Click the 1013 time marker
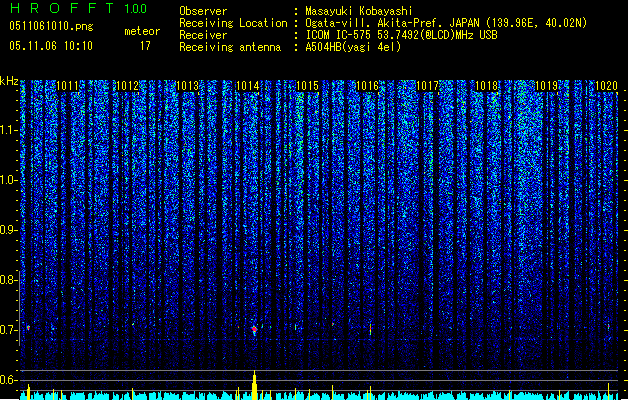 pos(187,86)
